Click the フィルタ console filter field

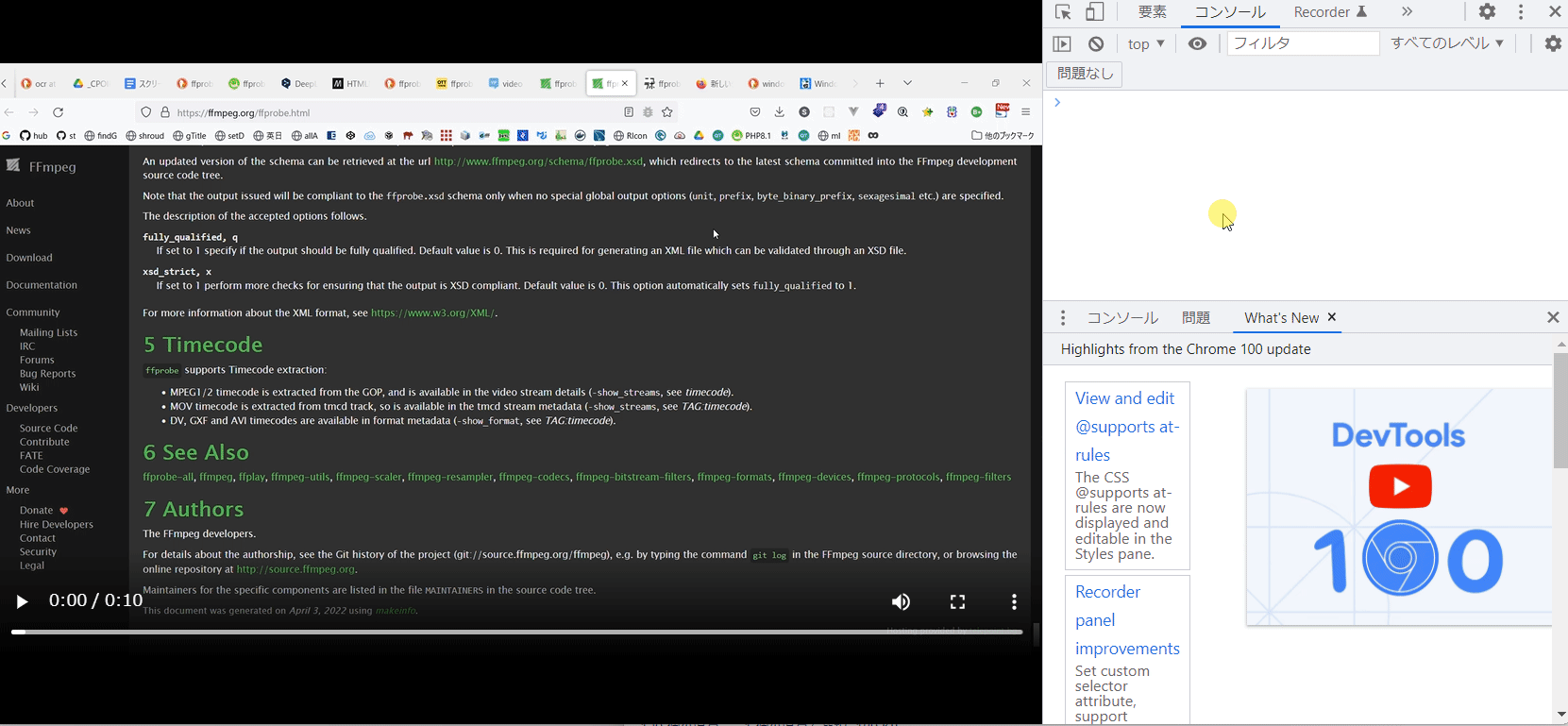pyautogui.click(x=1303, y=44)
